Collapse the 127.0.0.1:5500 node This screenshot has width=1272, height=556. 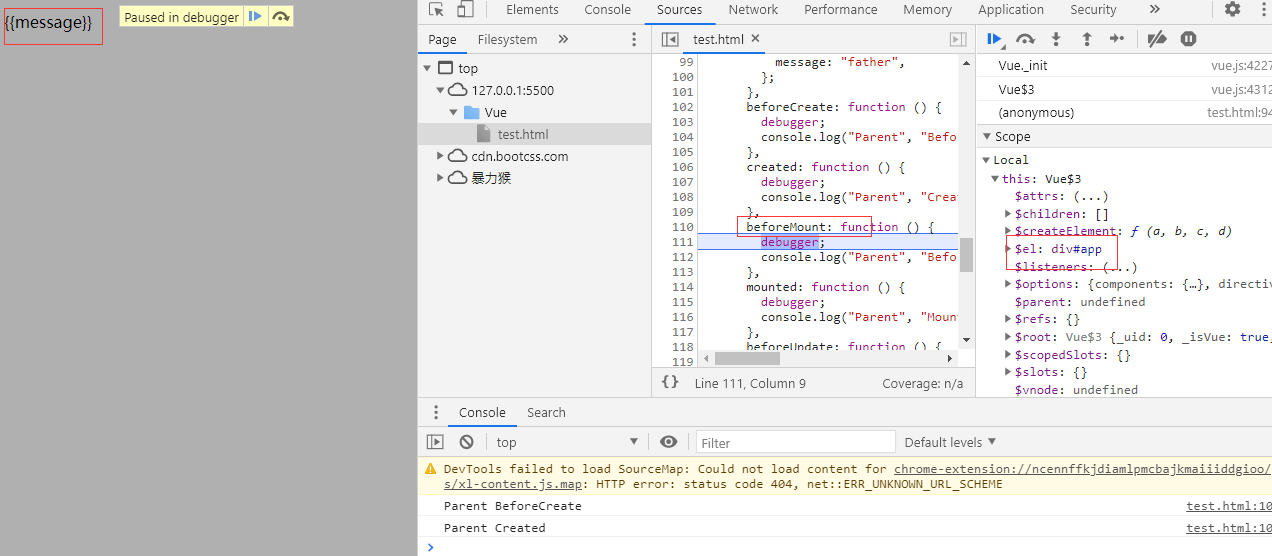[440, 90]
